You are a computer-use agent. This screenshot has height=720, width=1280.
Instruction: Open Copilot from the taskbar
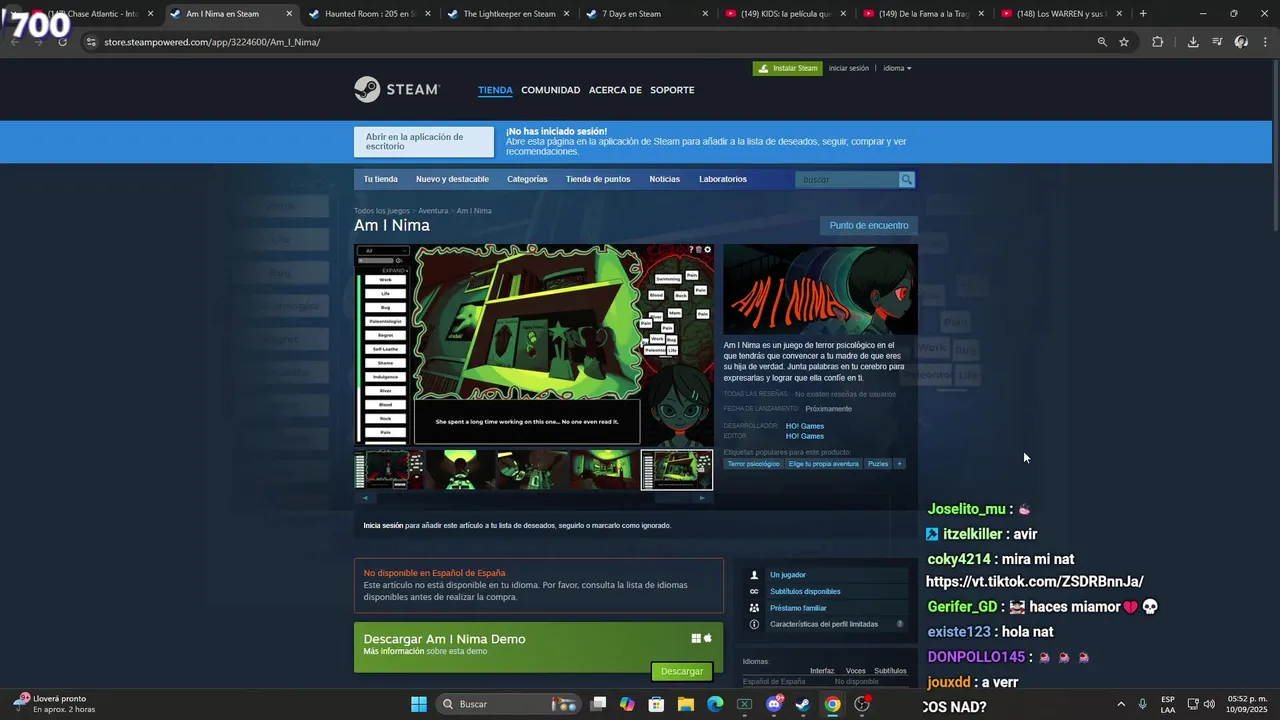click(627, 704)
